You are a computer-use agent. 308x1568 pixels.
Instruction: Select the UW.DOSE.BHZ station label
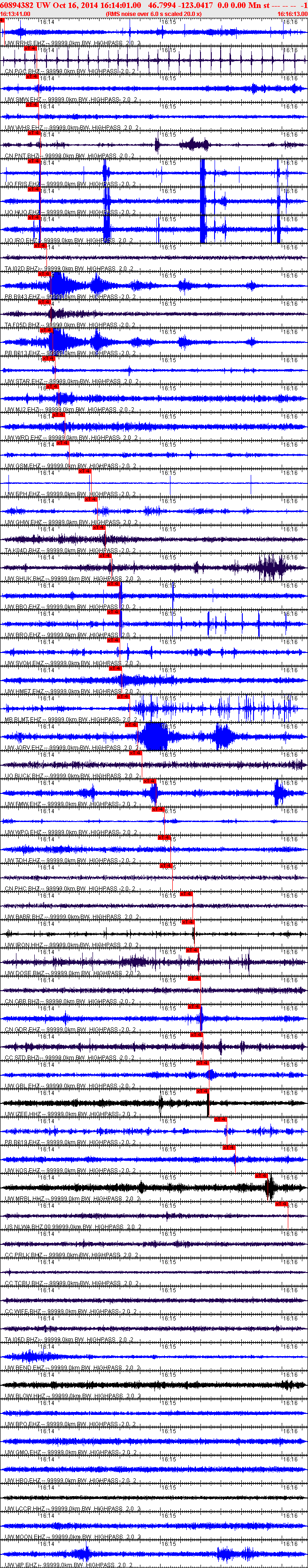(25, 974)
